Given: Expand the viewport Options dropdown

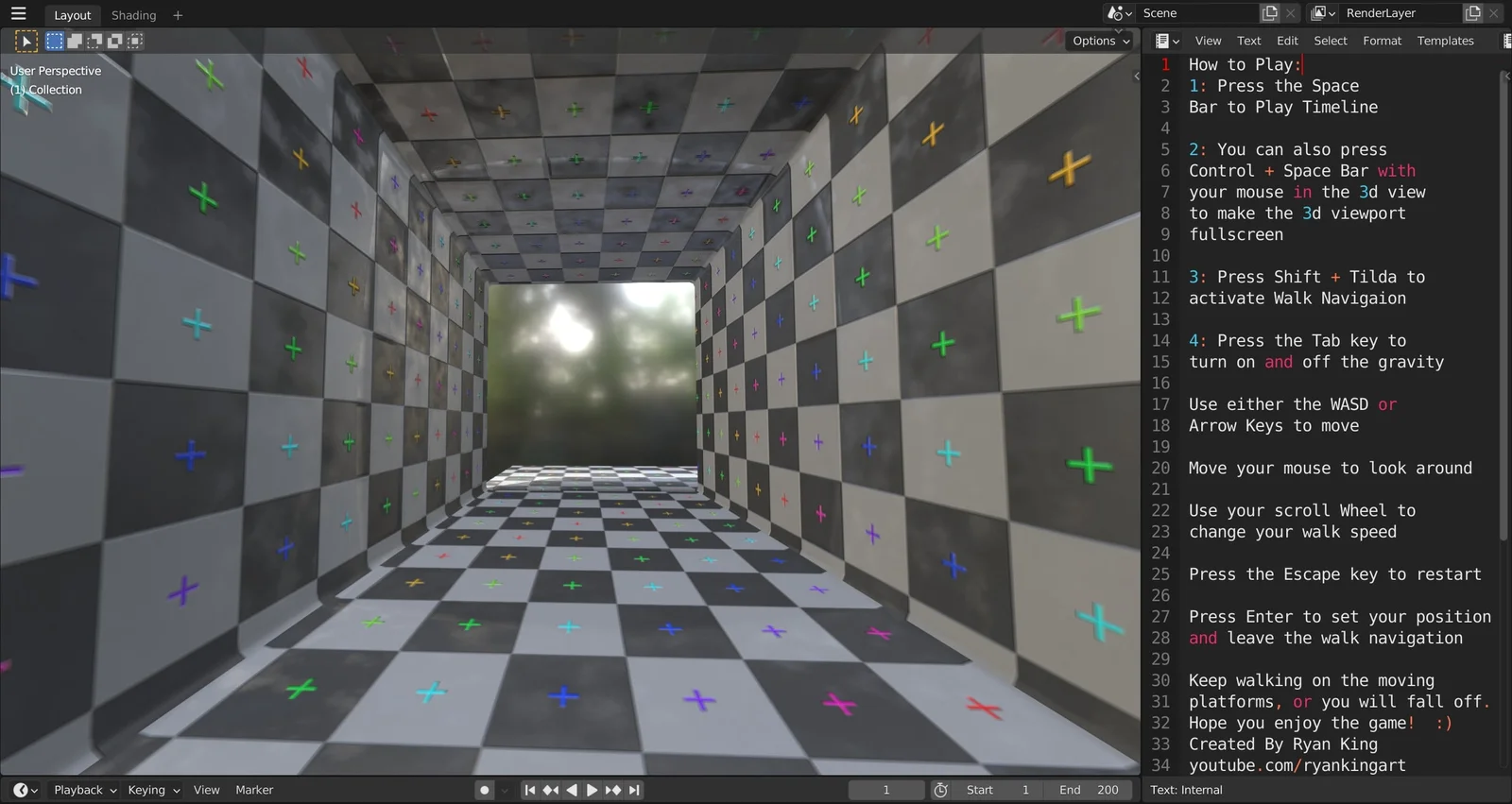Looking at the screenshot, I should tap(1100, 41).
